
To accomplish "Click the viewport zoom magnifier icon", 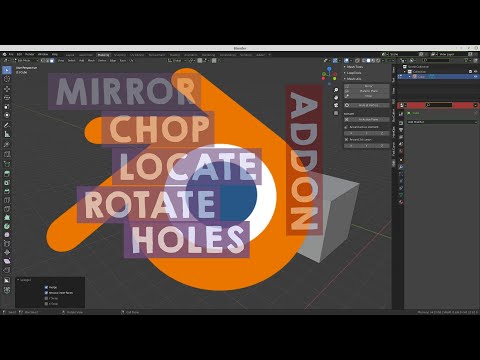I will (x=336, y=90).
